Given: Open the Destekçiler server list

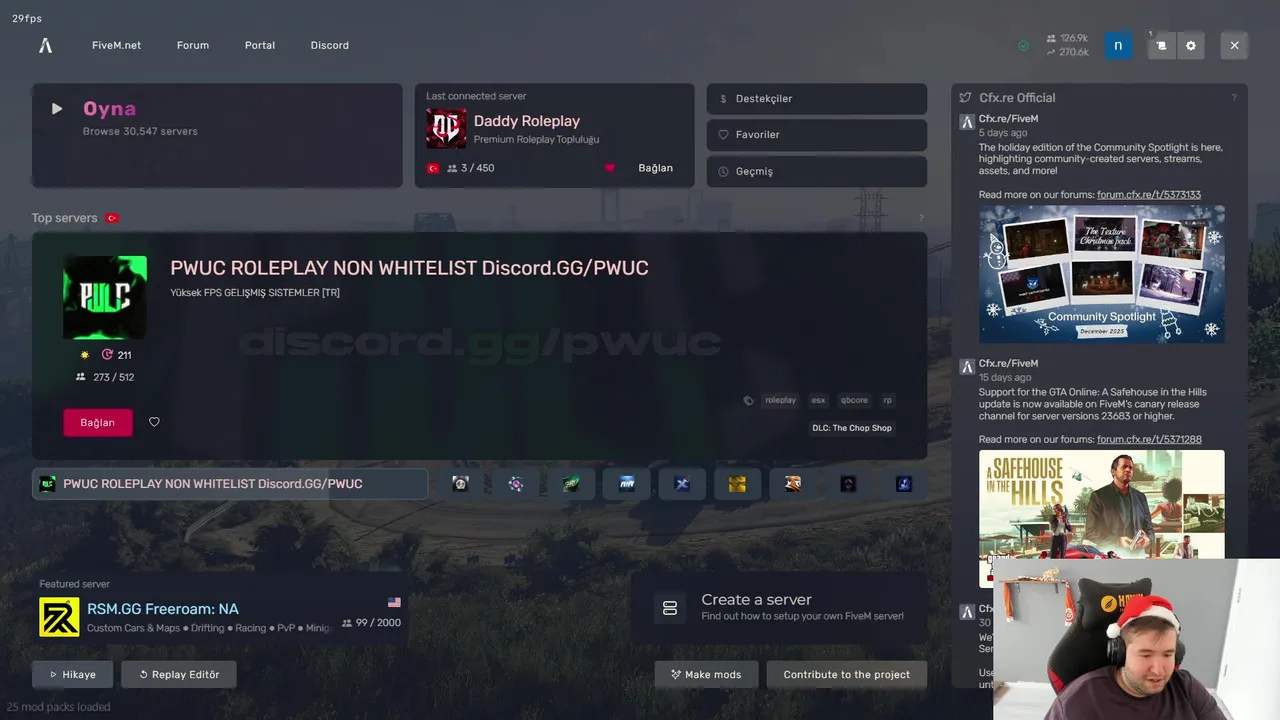Looking at the screenshot, I should point(816,99).
